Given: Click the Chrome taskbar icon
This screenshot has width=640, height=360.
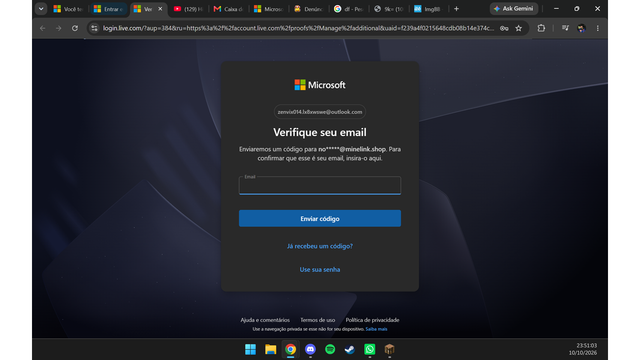Looking at the screenshot, I should (290, 349).
